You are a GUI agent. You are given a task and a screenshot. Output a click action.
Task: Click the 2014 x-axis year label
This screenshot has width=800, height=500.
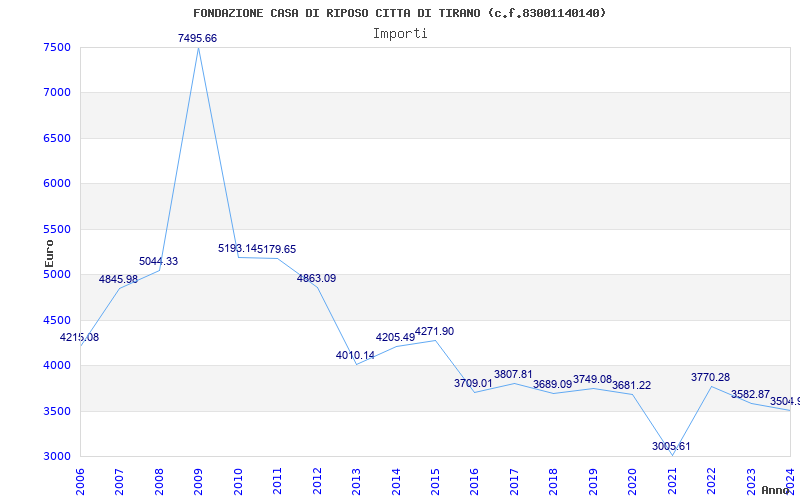coord(396,481)
